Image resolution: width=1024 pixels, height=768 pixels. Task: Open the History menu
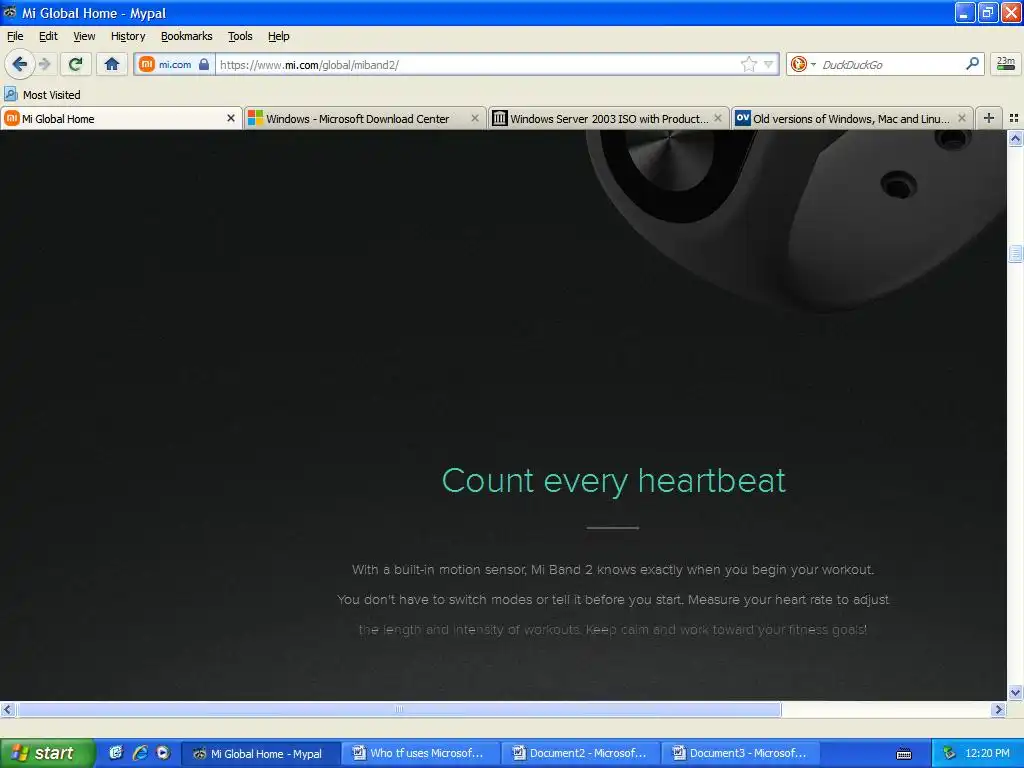128,36
